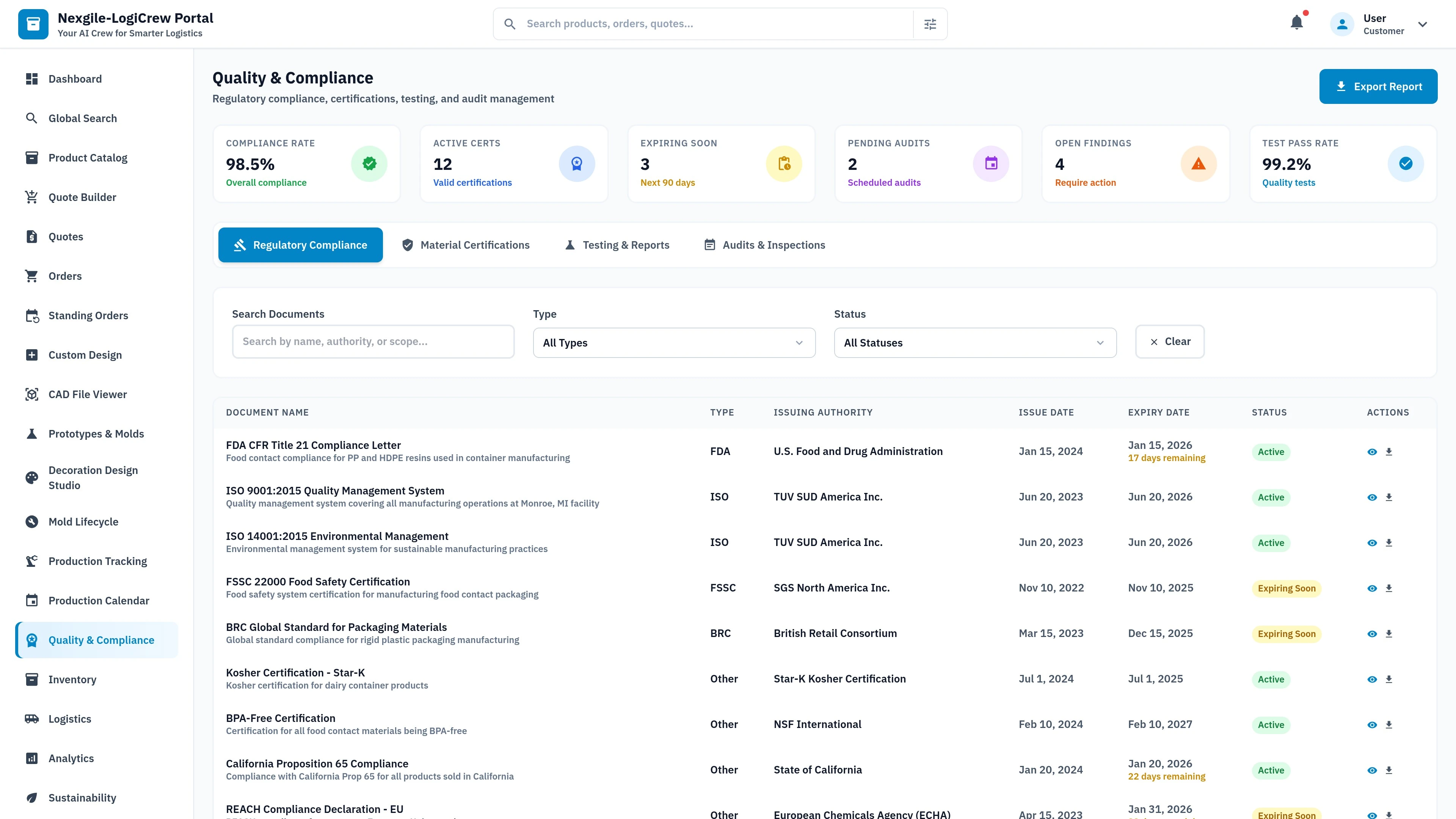This screenshot has width=1456, height=819.
Task: Select the CAD File Viewer sidebar icon
Action: (32, 394)
